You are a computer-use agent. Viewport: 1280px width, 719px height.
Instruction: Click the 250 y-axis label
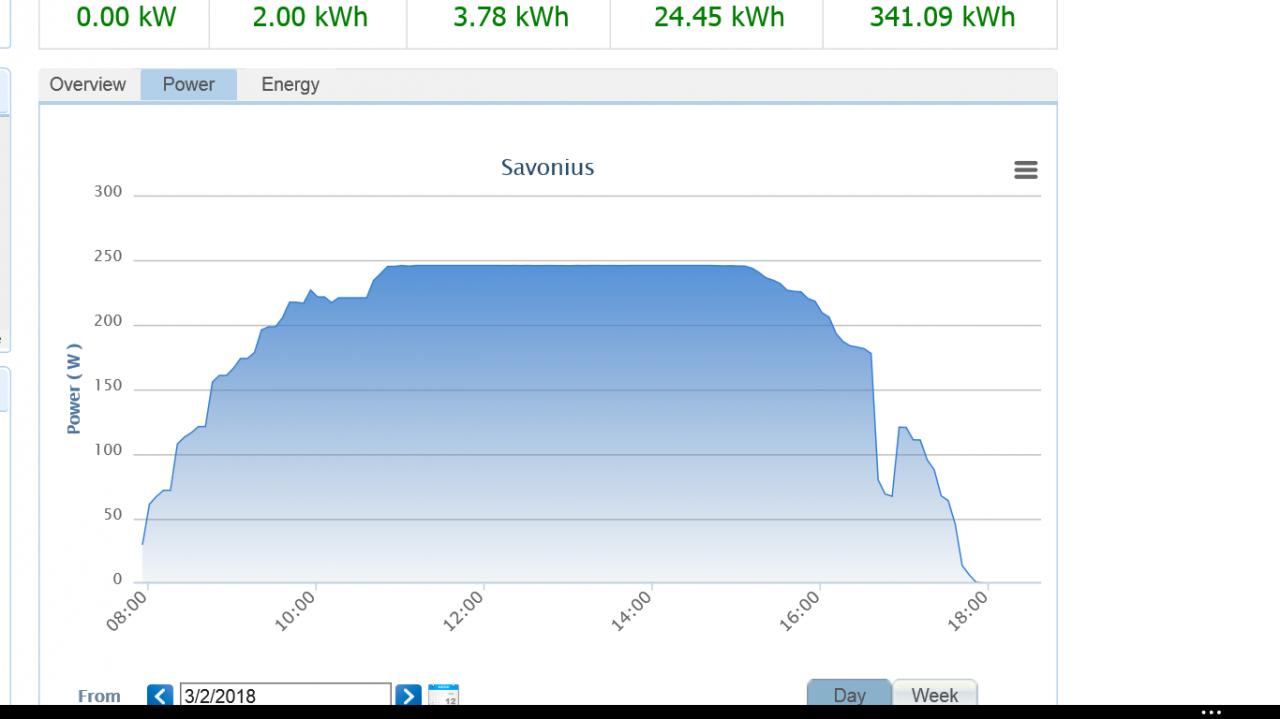click(x=108, y=257)
